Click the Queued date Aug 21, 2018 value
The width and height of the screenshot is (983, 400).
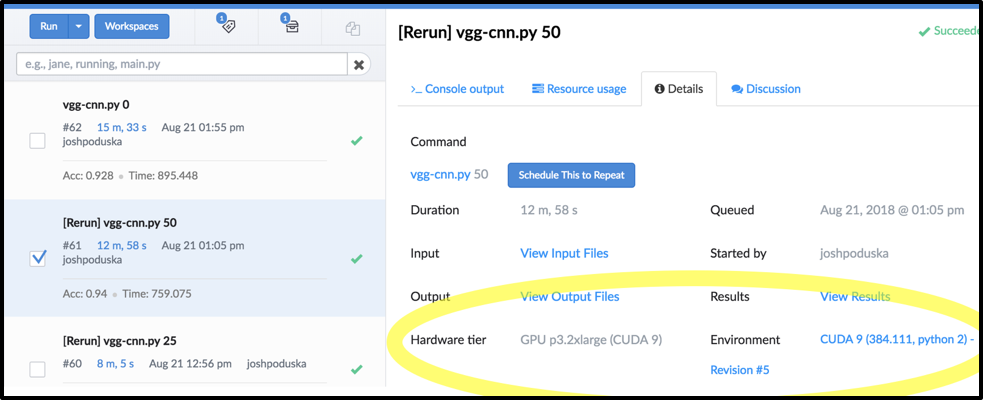click(892, 210)
